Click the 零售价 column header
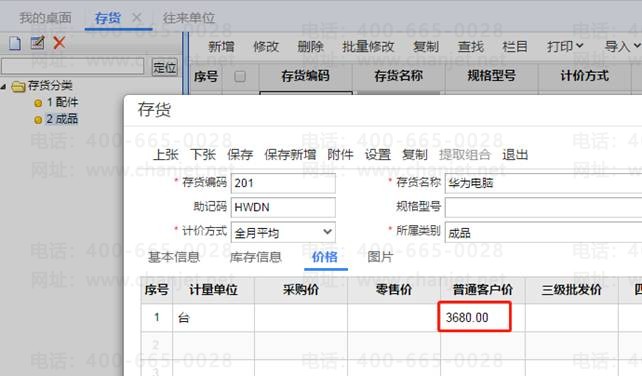The height and width of the screenshot is (376, 642). click(394, 290)
